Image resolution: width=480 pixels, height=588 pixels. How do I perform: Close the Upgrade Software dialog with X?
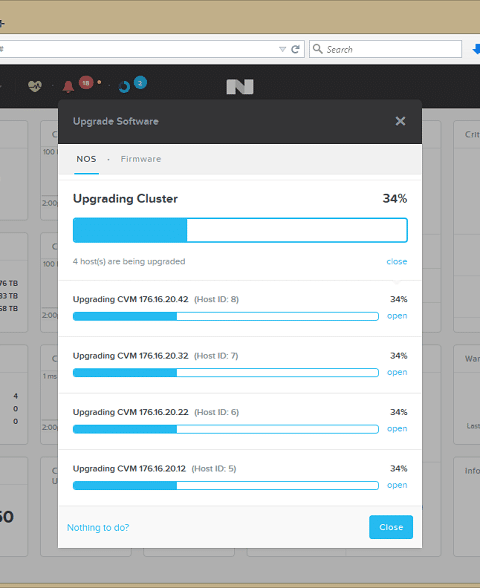pyautogui.click(x=400, y=121)
